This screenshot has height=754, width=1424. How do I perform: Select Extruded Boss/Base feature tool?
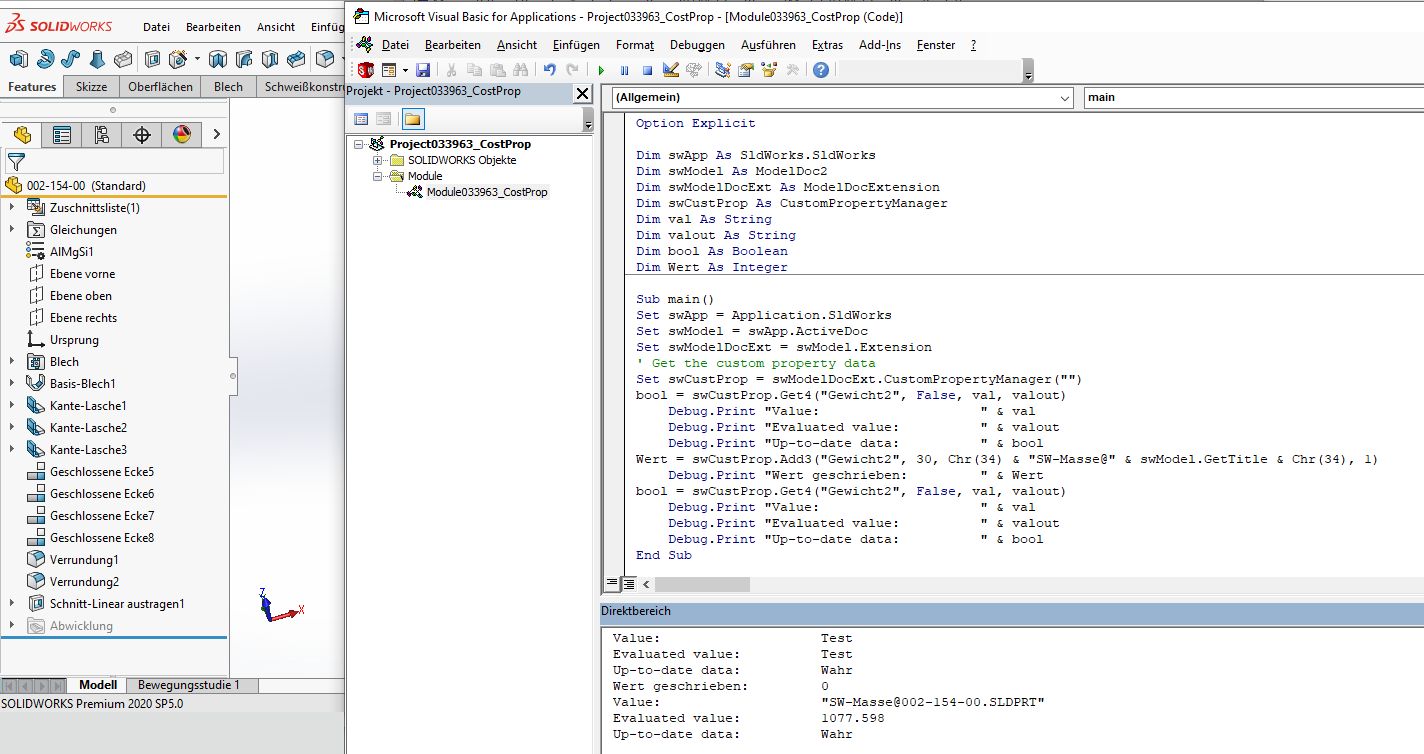tap(19, 58)
